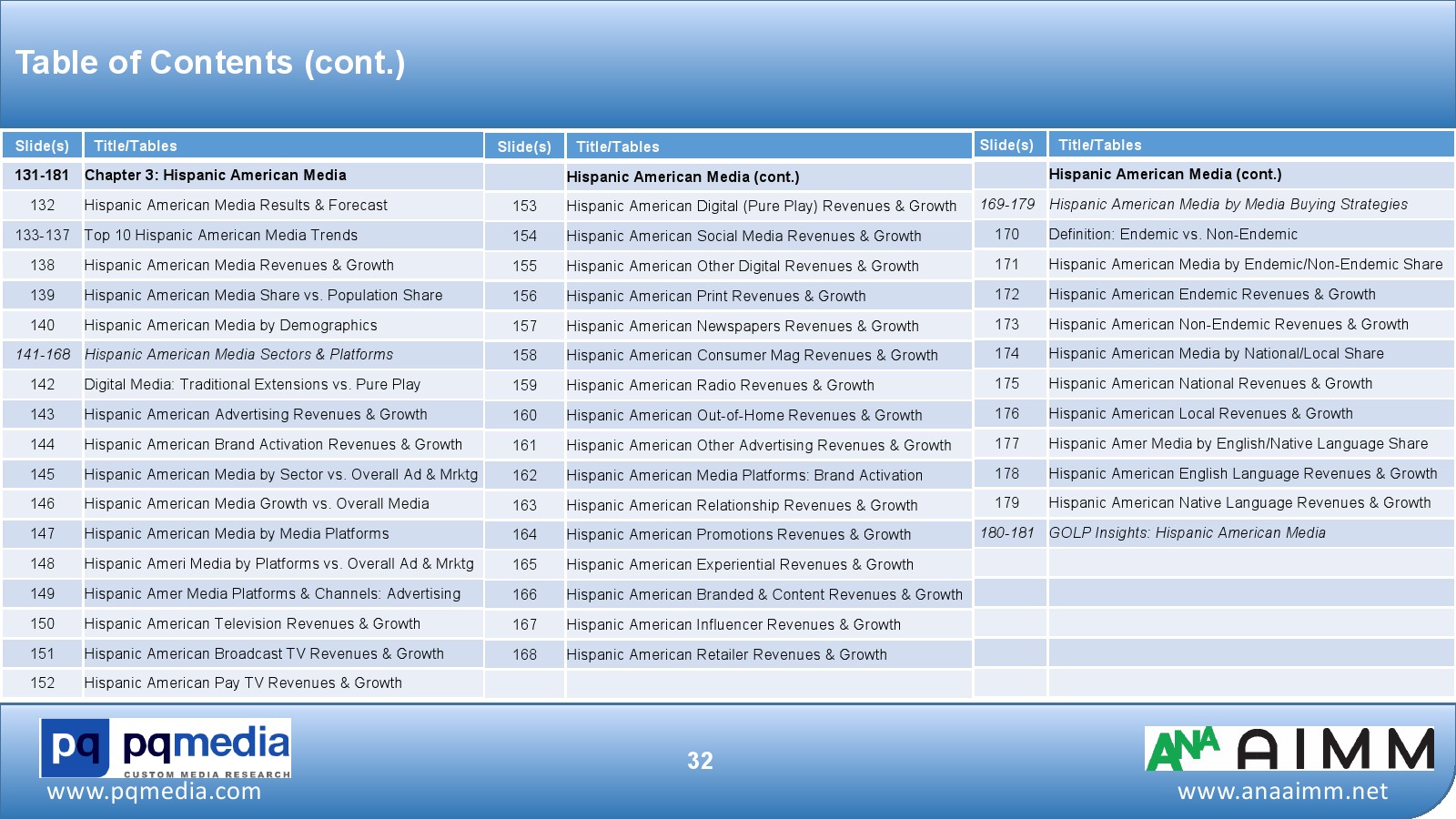Screen dimensions: 1456x819
Task: Click Hispanic American Retailer Revenues & Growth
Action: pyautogui.click(x=726, y=655)
